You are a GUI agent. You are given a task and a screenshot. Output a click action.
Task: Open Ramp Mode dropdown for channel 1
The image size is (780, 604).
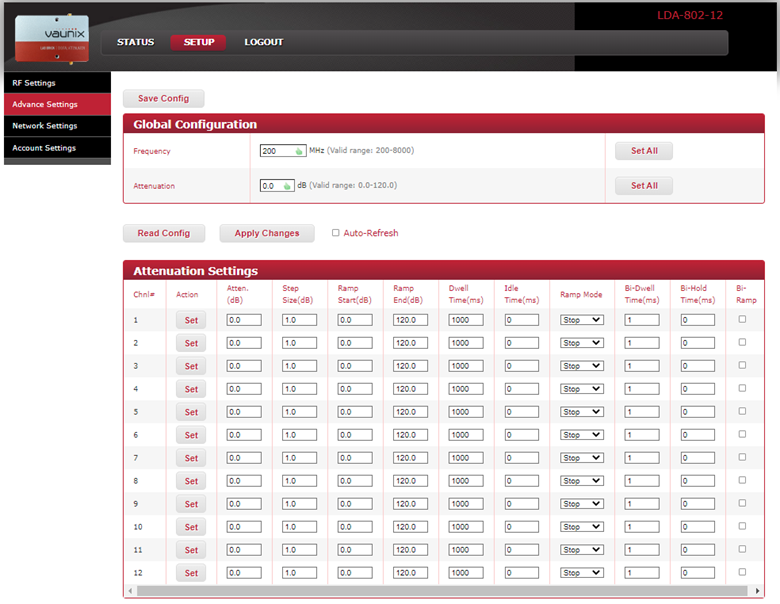coord(581,320)
